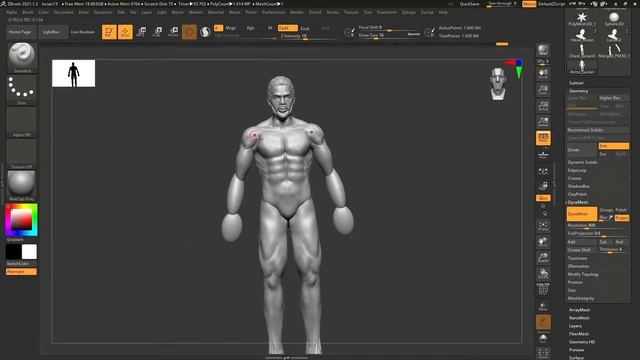The height and width of the screenshot is (360, 640).
Task: Click the Create Shell button
Action: 582,250
